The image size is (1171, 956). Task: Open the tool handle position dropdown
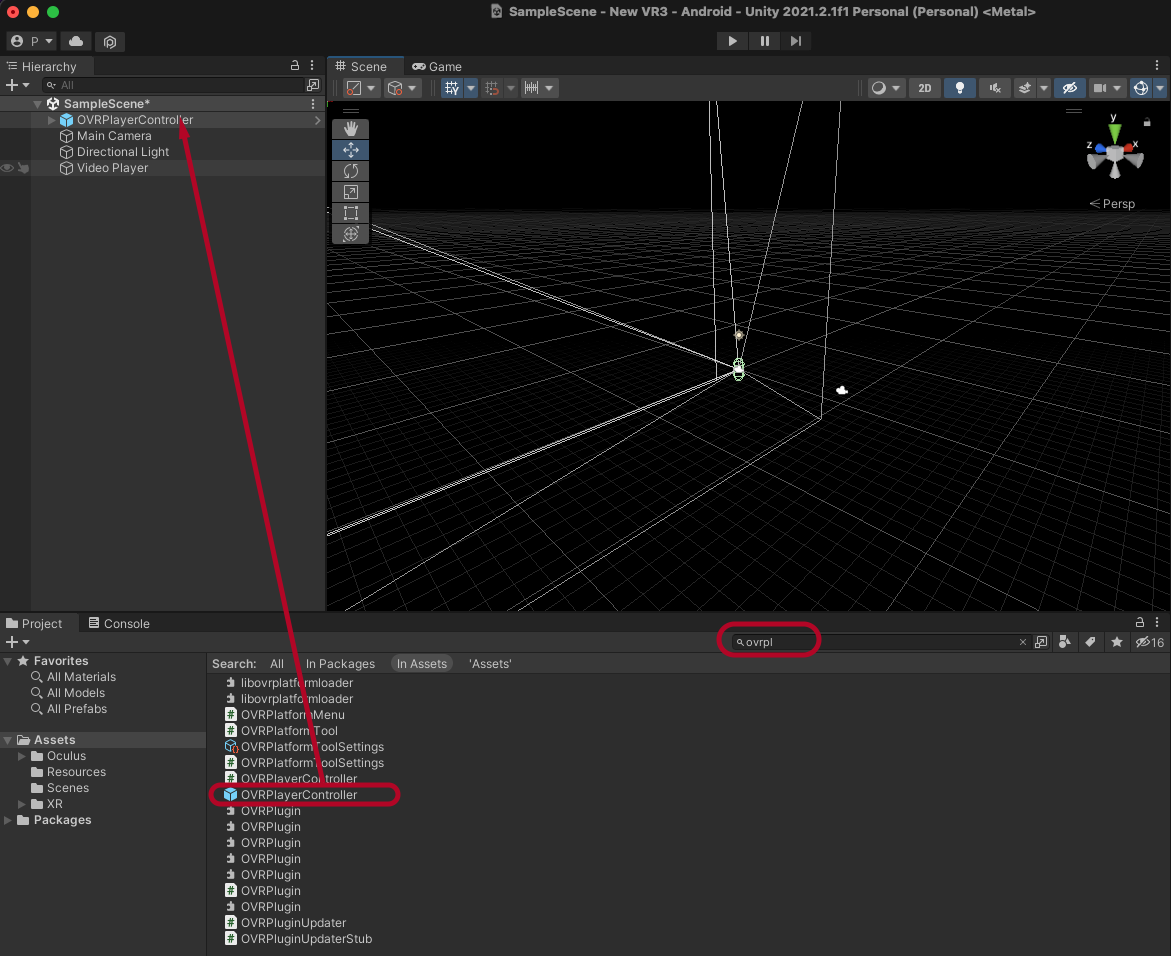(361, 88)
